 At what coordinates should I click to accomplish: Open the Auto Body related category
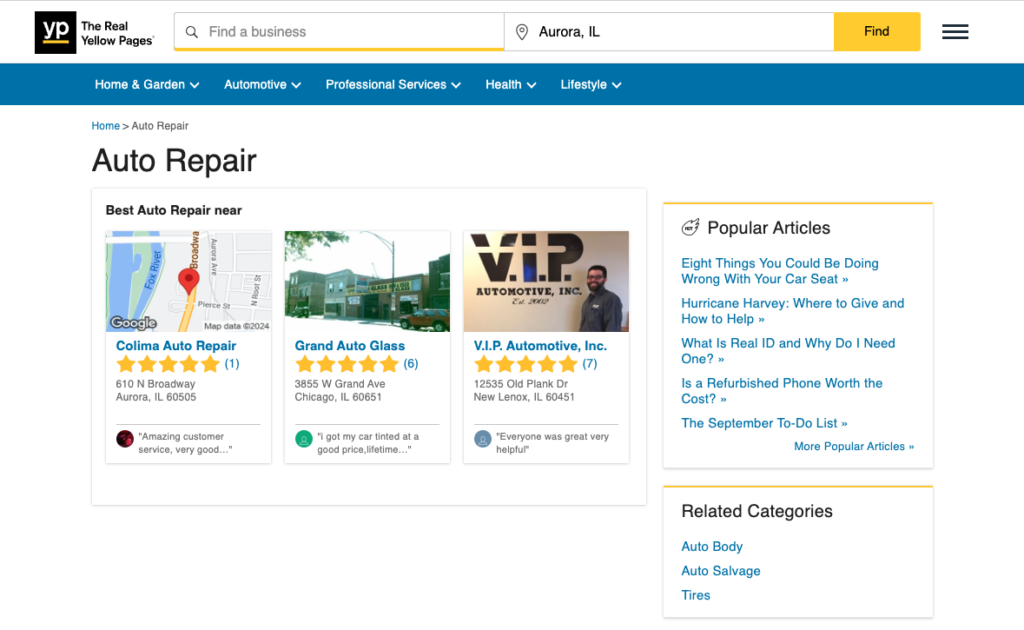(712, 546)
